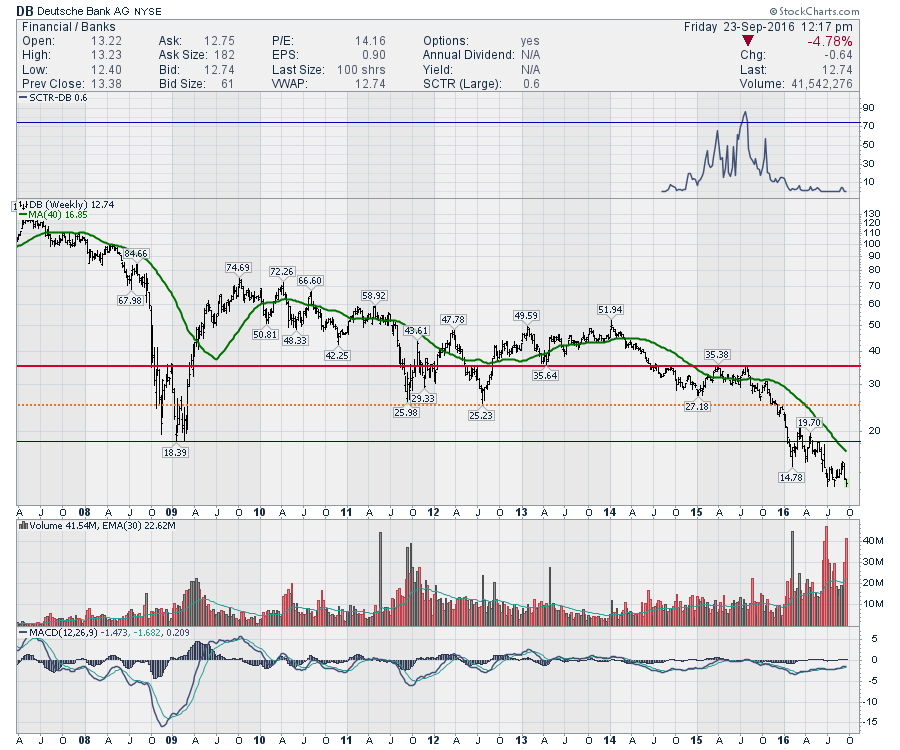
Task: Click the 35.38 price label
Action: click(717, 355)
